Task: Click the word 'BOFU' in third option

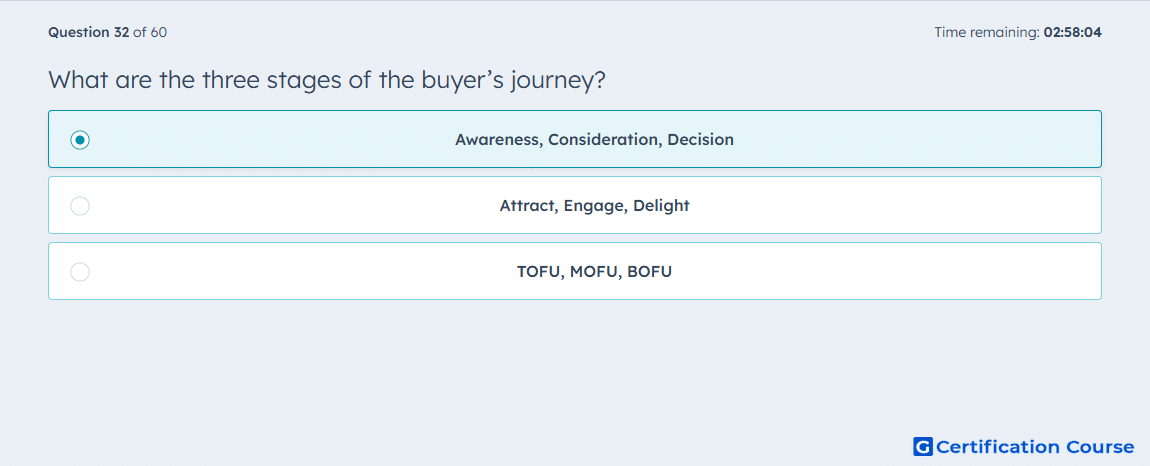Action: click(x=650, y=272)
